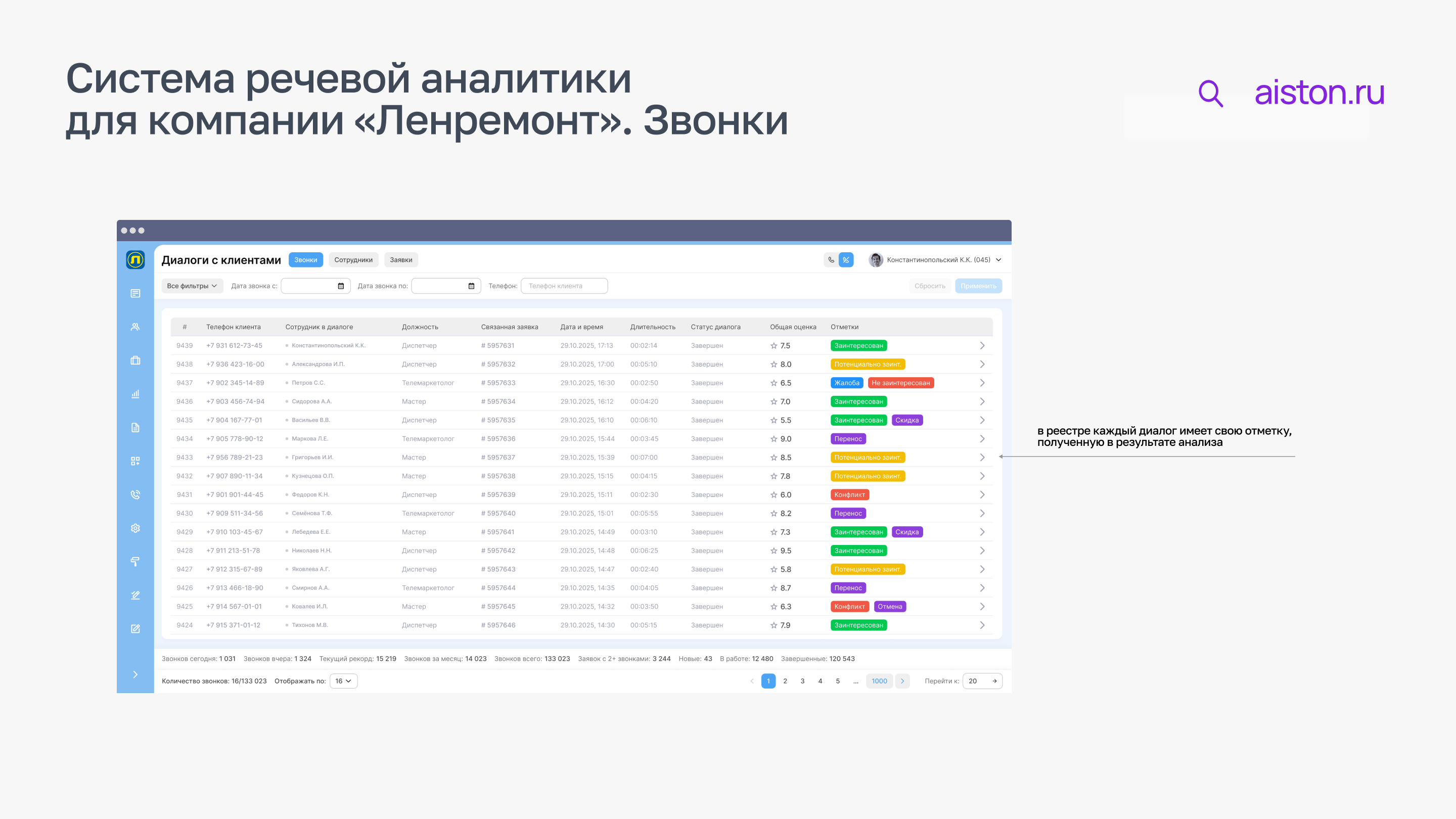The height and width of the screenshot is (819, 1456).
Task: Open the users section in the sidebar
Action: pos(135,327)
